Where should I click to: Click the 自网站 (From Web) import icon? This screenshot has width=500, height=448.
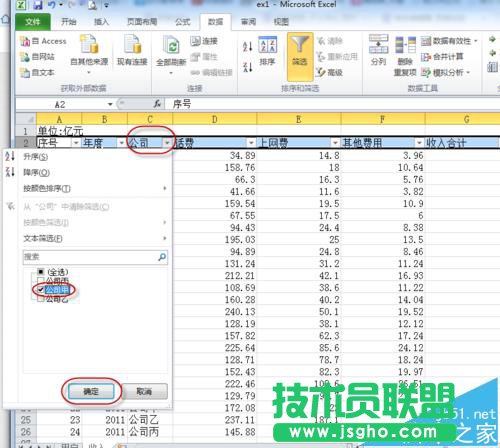(25, 57)
